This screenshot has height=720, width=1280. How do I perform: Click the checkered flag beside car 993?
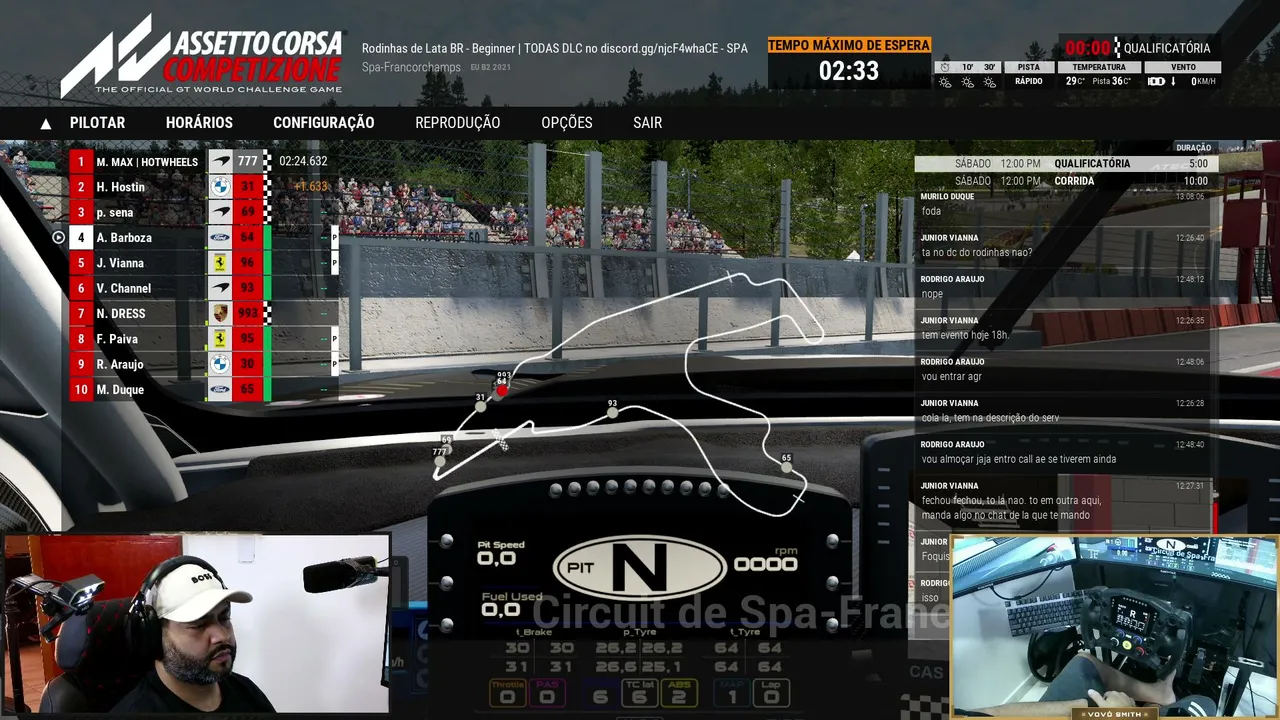(267, 314)
